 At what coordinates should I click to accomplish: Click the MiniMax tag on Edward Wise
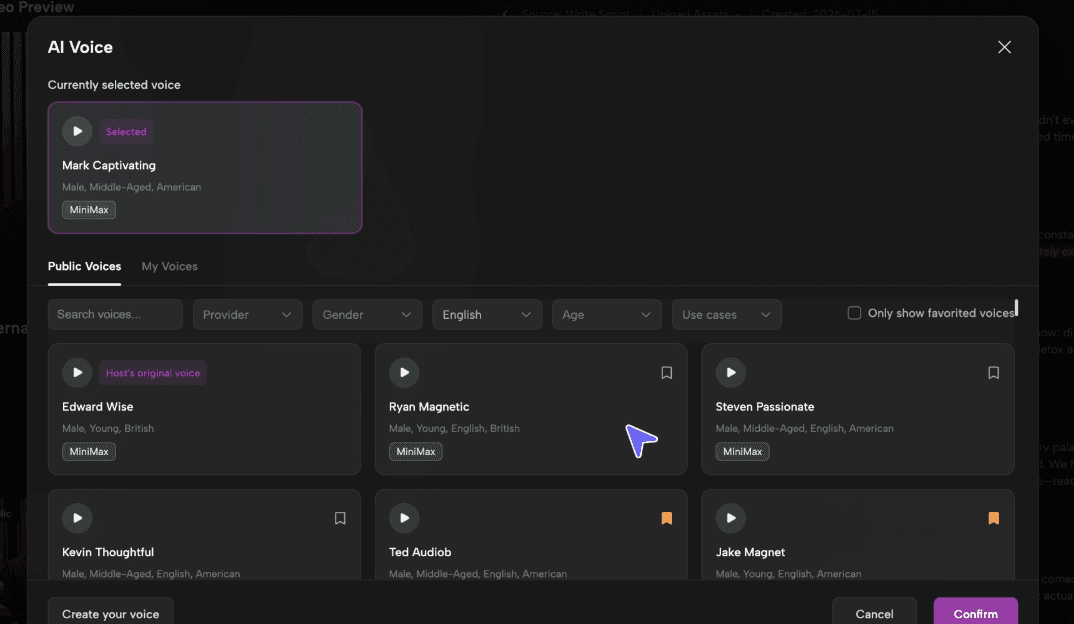pos(89,451)
